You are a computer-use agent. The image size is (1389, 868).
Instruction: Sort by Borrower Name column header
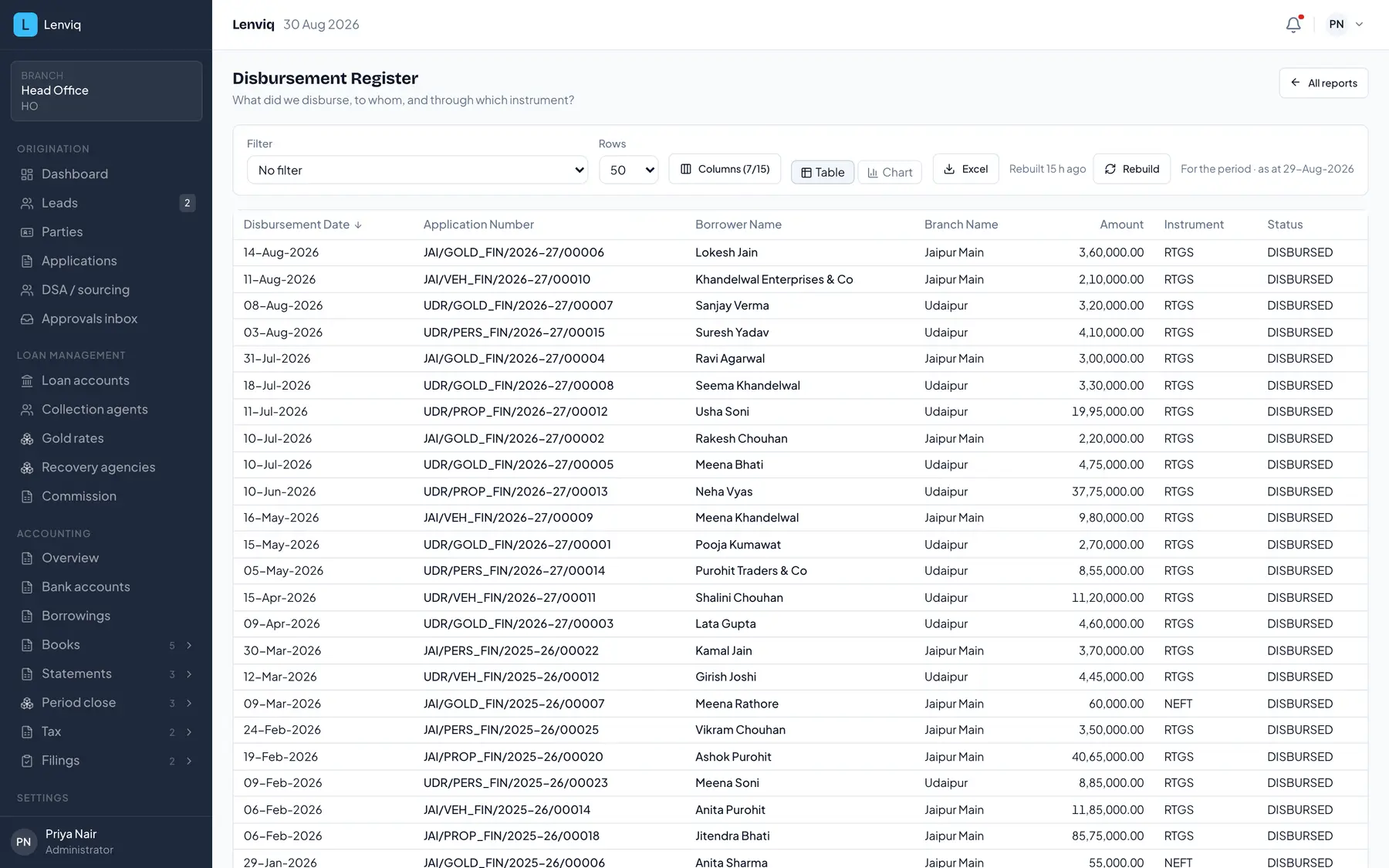pos(738,225)
